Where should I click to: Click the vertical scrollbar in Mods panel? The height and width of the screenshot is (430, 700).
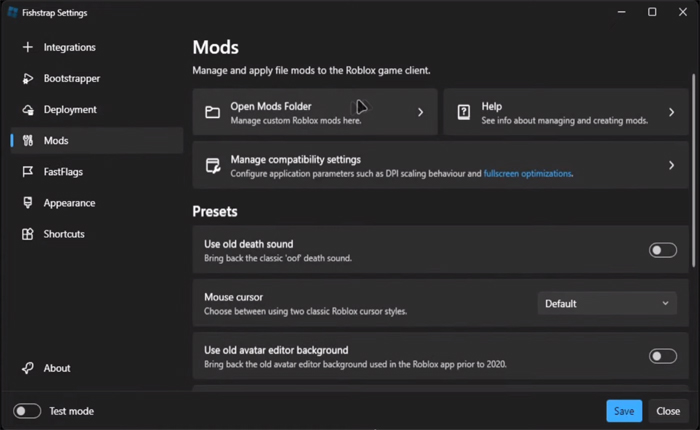(x=694, y=170)
